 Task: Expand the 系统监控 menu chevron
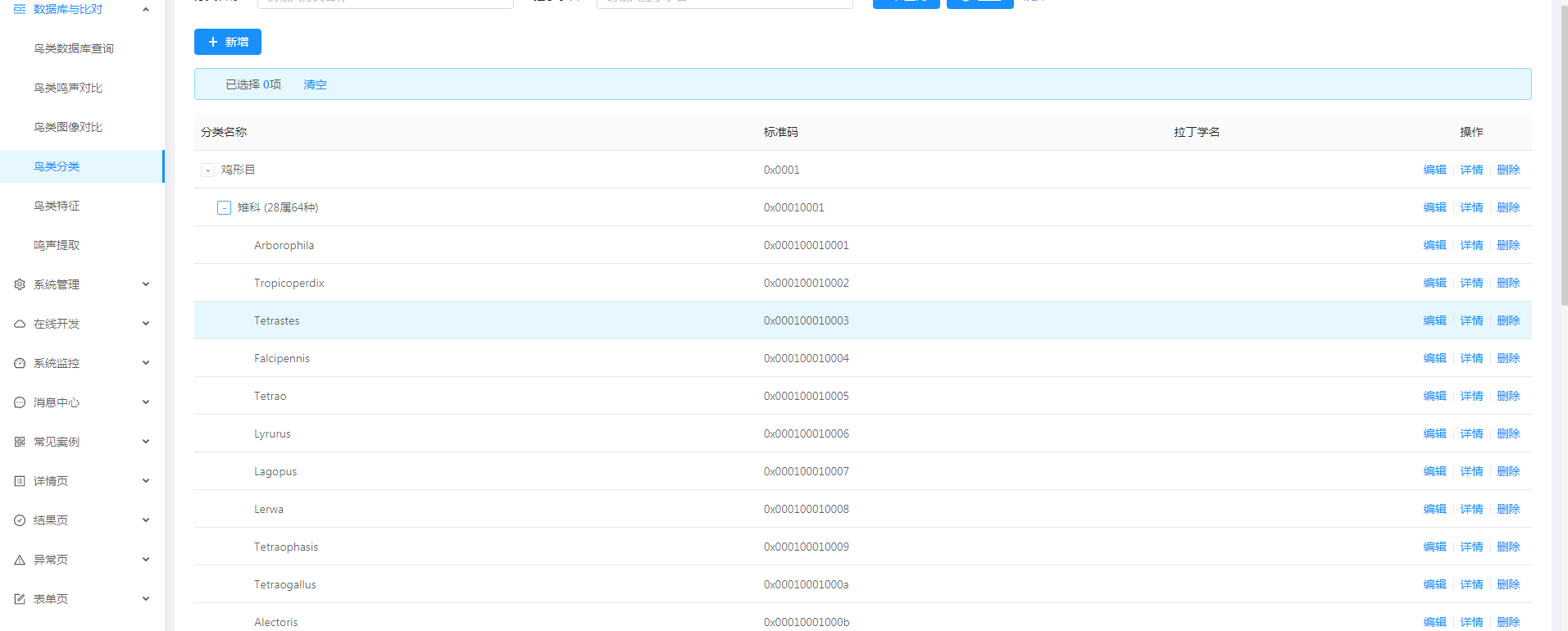click(146, 363)
